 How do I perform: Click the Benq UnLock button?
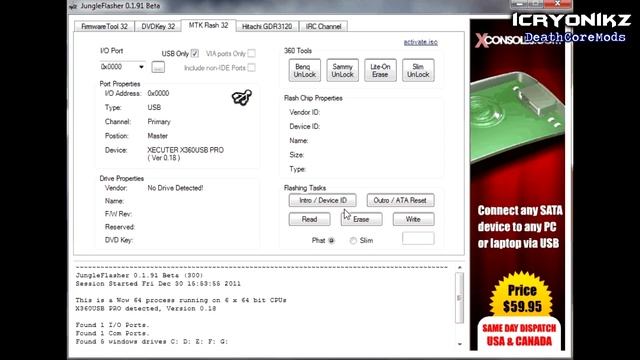304,70
